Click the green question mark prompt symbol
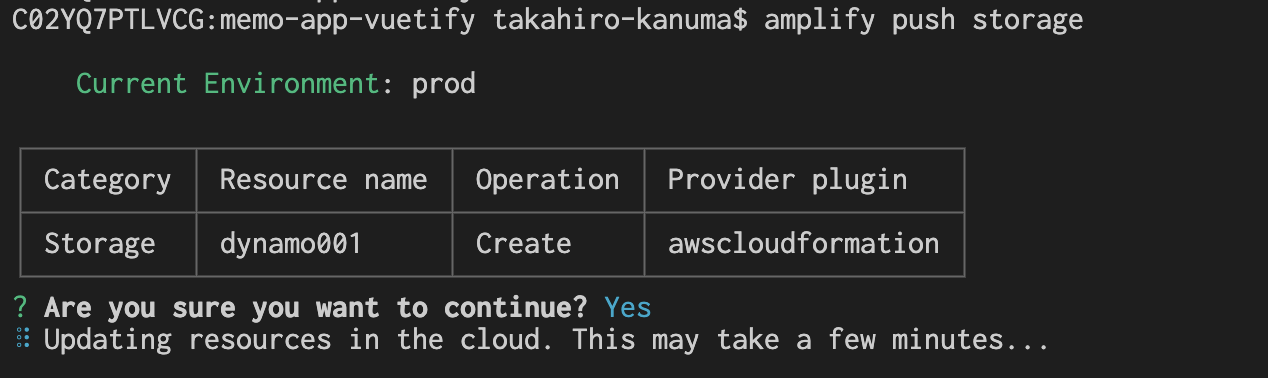This screenshot has height=378, width=1268. pyautogui.click(x=22, y=307)
